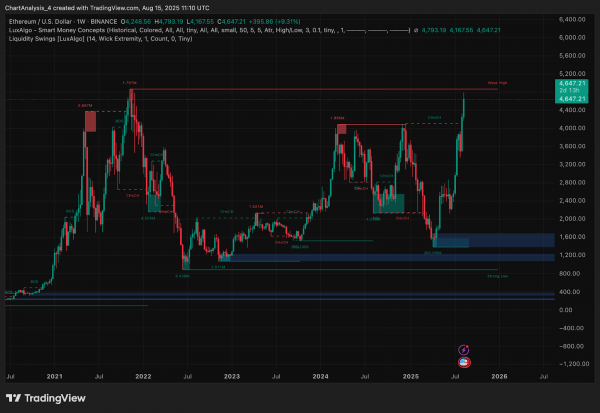The width and height of the screenshot is (600, 413).
Task: Click the 2026 label on time axis
Action: [x=499, y=377]
